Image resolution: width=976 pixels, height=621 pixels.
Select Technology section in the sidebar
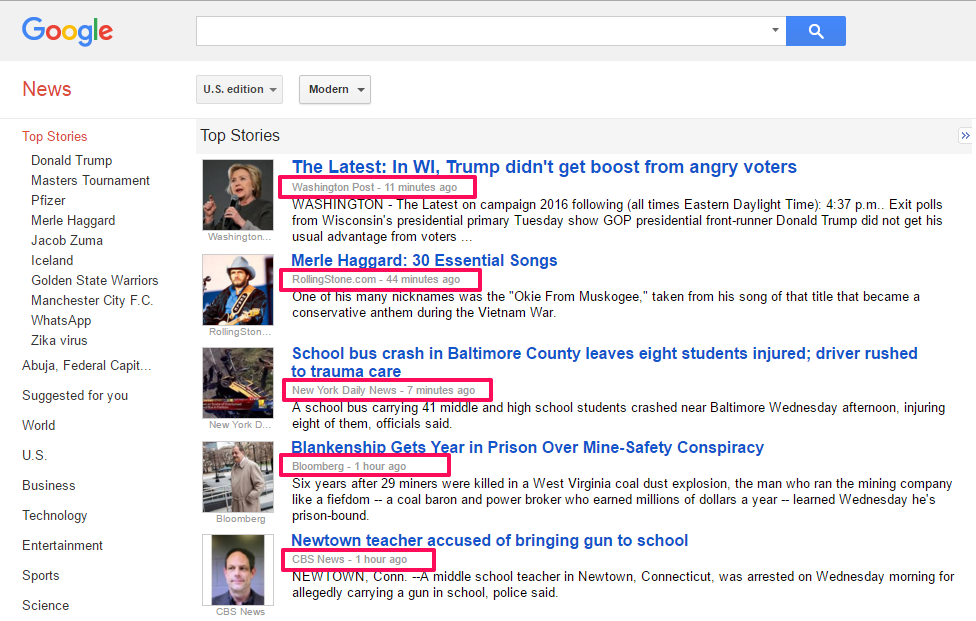[55, 515]
